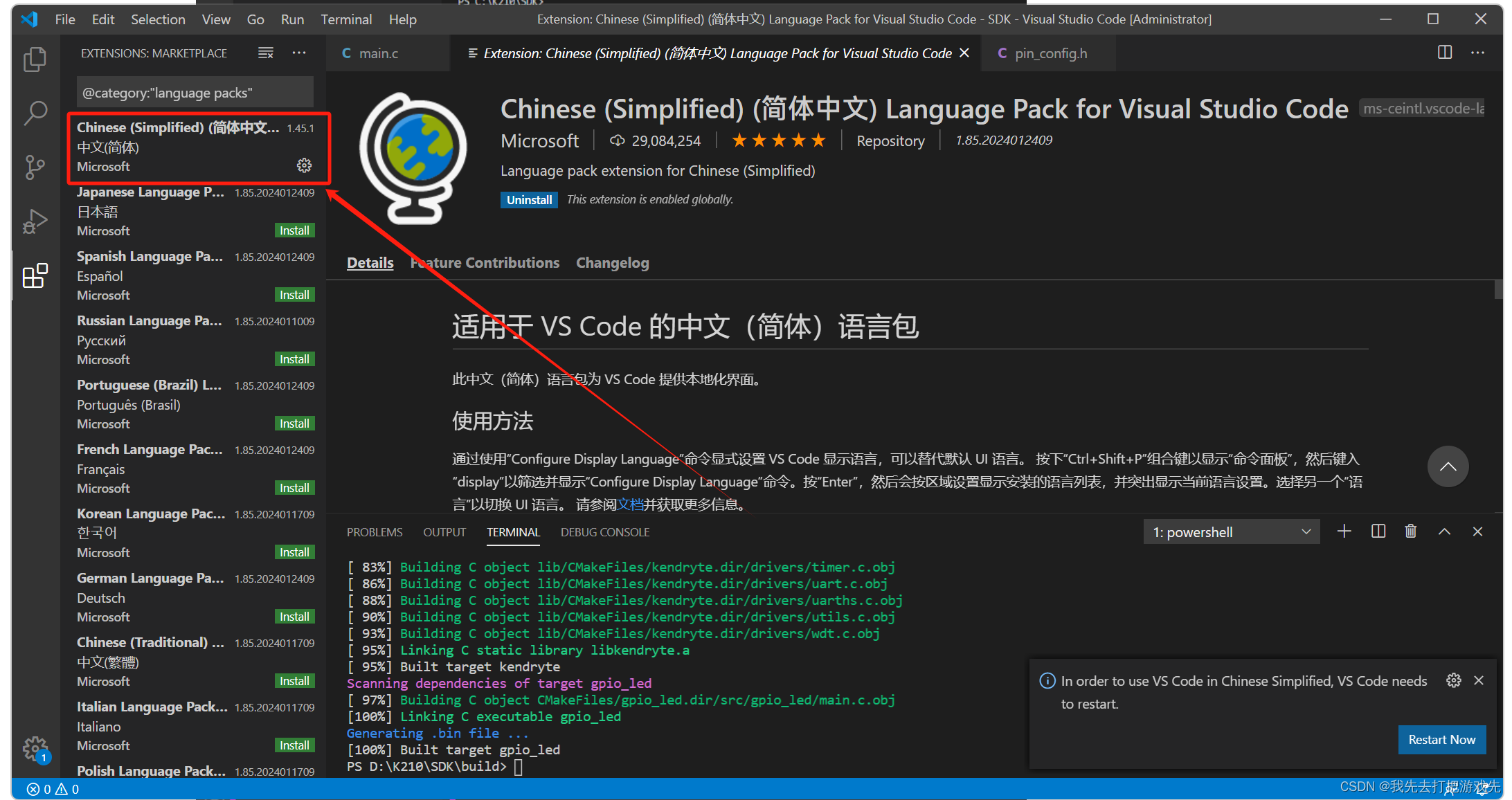The width and height of the screenshot is (1512, 800).
Task: Expand the powershell terminal selector dropdown
Action: [1232, 532]
